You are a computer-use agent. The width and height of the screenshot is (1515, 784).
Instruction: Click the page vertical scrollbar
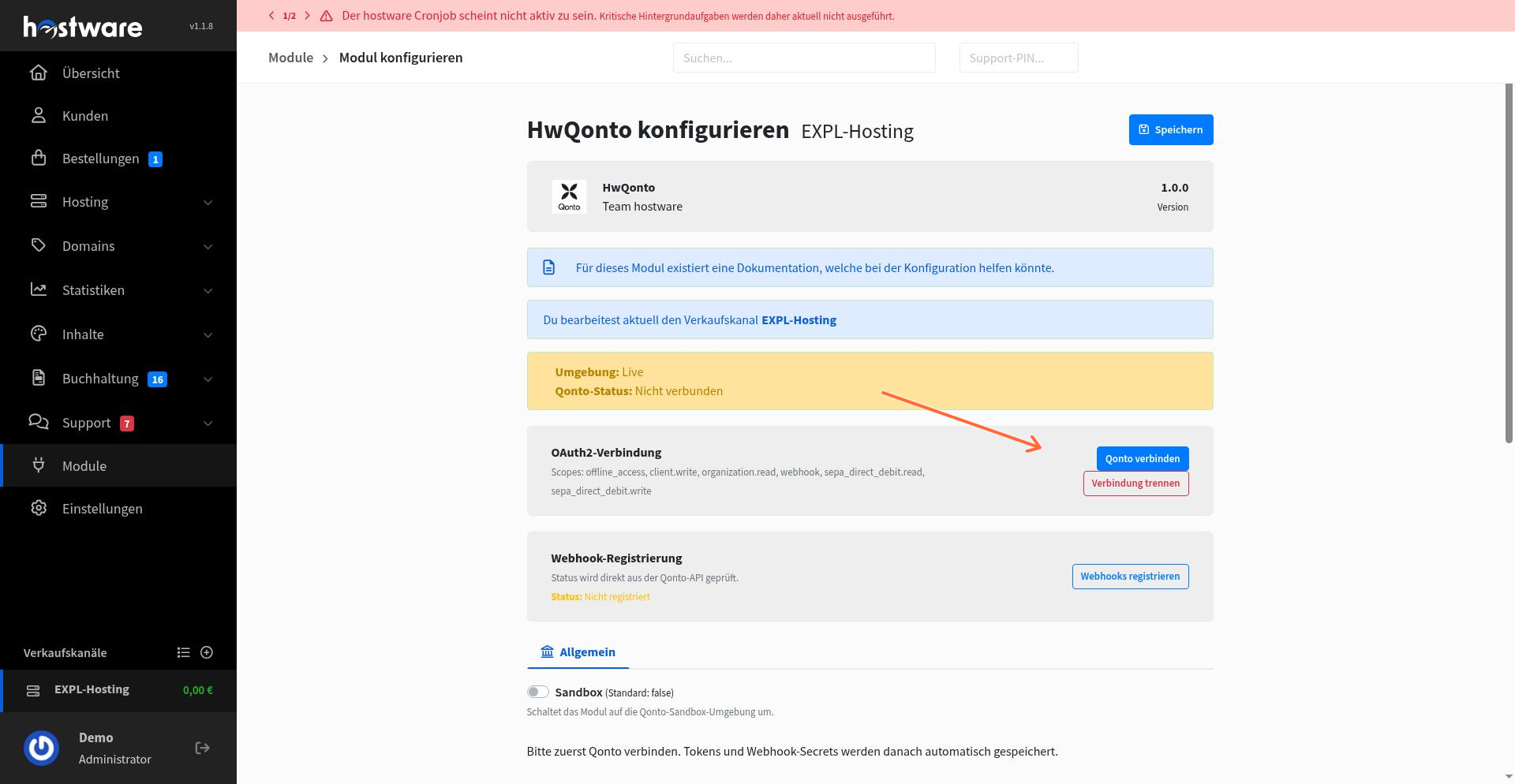1509,263
